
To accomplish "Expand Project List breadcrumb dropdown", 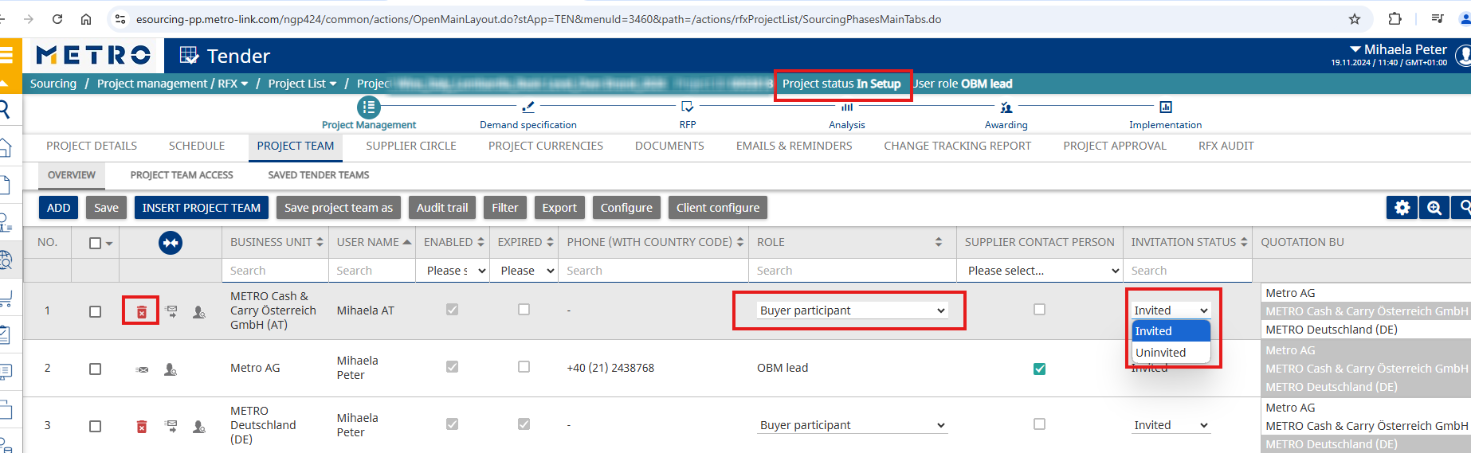I will 333,84.
